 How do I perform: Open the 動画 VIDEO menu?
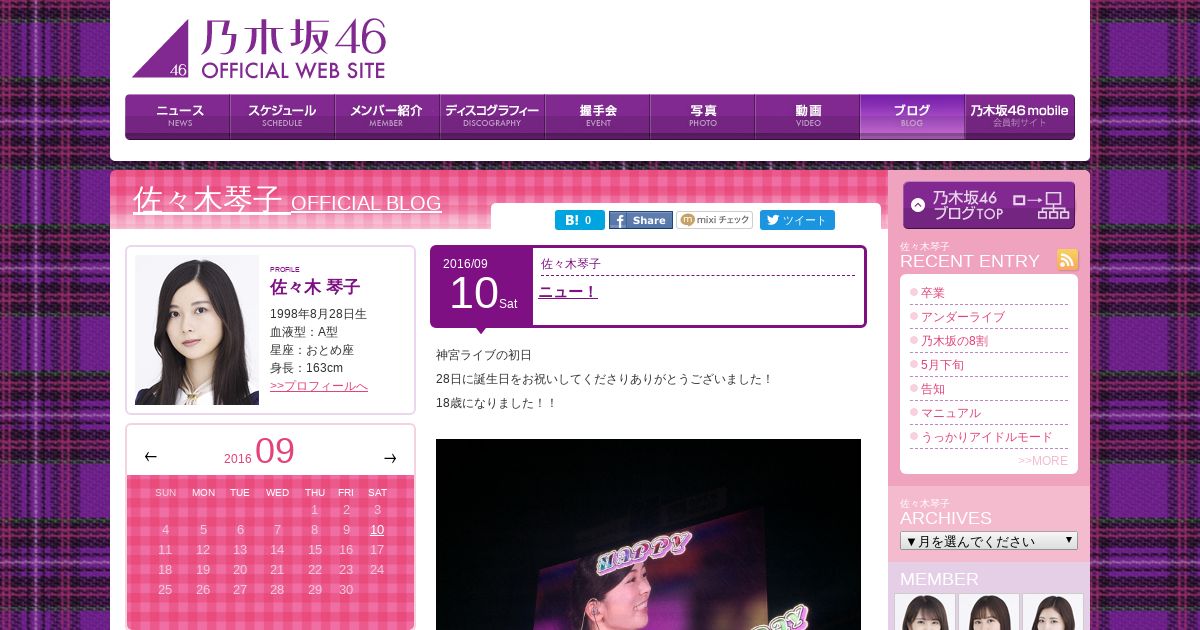[x=807, y=117]
